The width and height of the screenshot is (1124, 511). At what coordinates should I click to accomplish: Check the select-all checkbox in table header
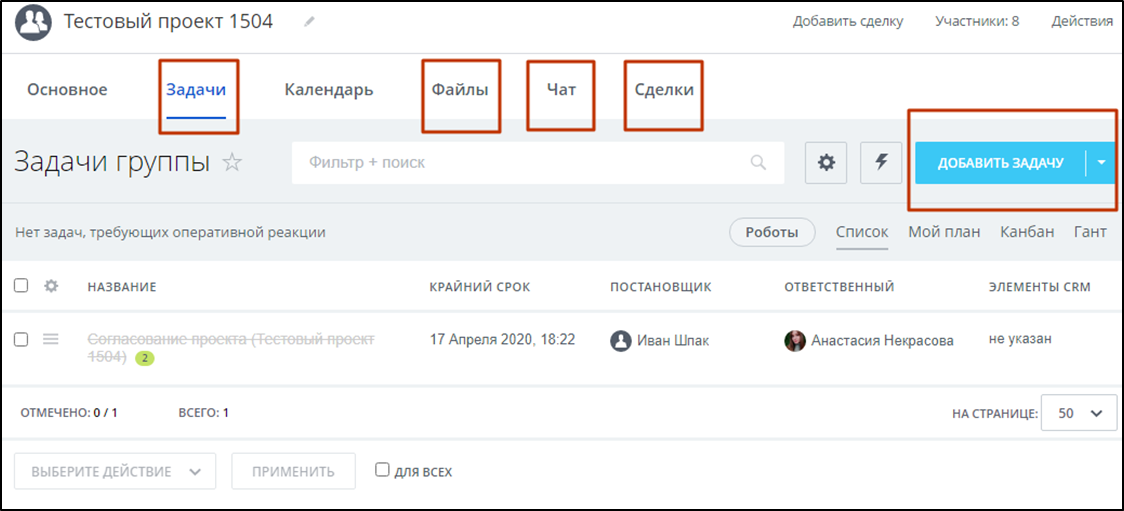pyautogui.click(x=21, y=287)
